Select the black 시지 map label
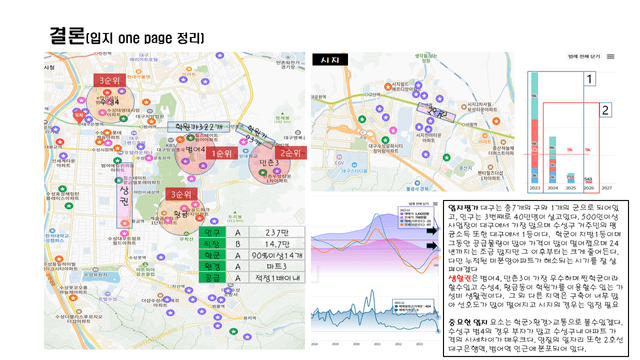Image resolution: width=640 pixels, height=360 pixels. pos(330,60)
